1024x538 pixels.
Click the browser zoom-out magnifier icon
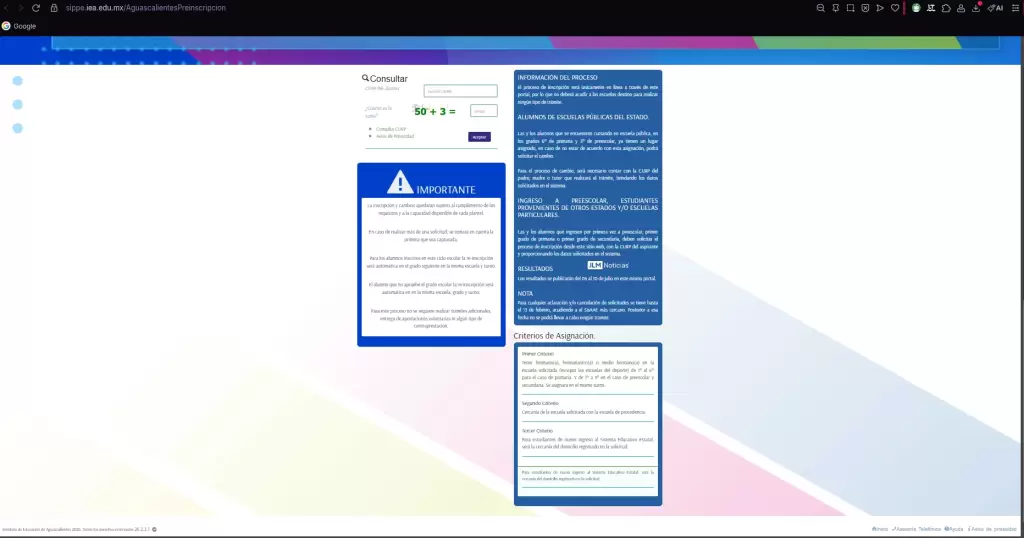820,8
